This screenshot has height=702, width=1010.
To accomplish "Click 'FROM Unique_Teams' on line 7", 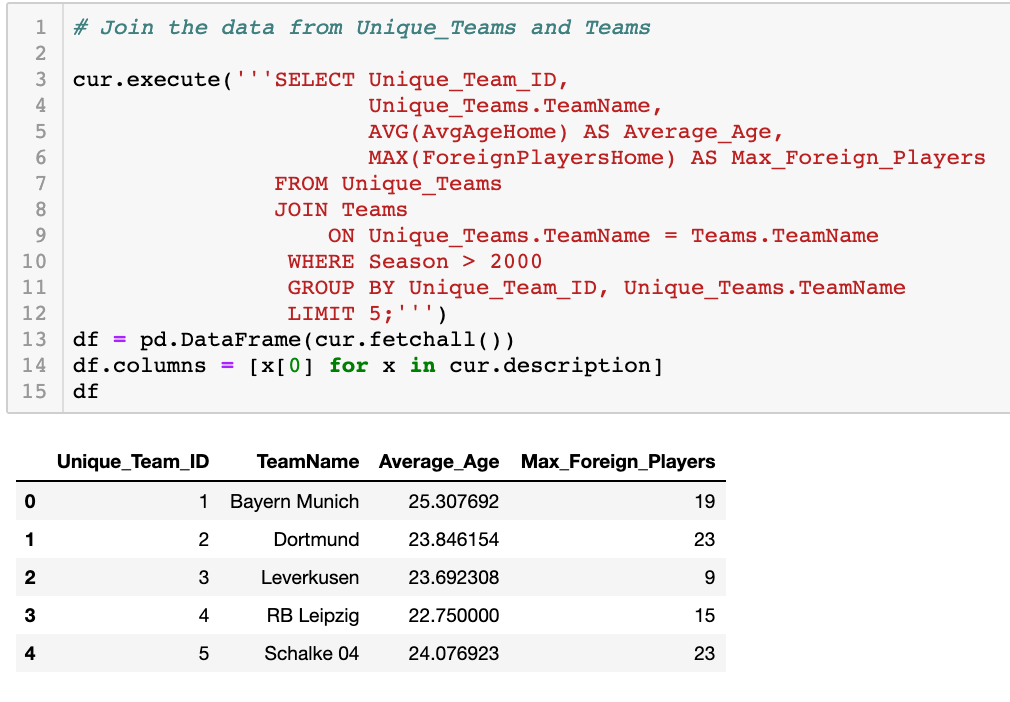I will [388, 184].
